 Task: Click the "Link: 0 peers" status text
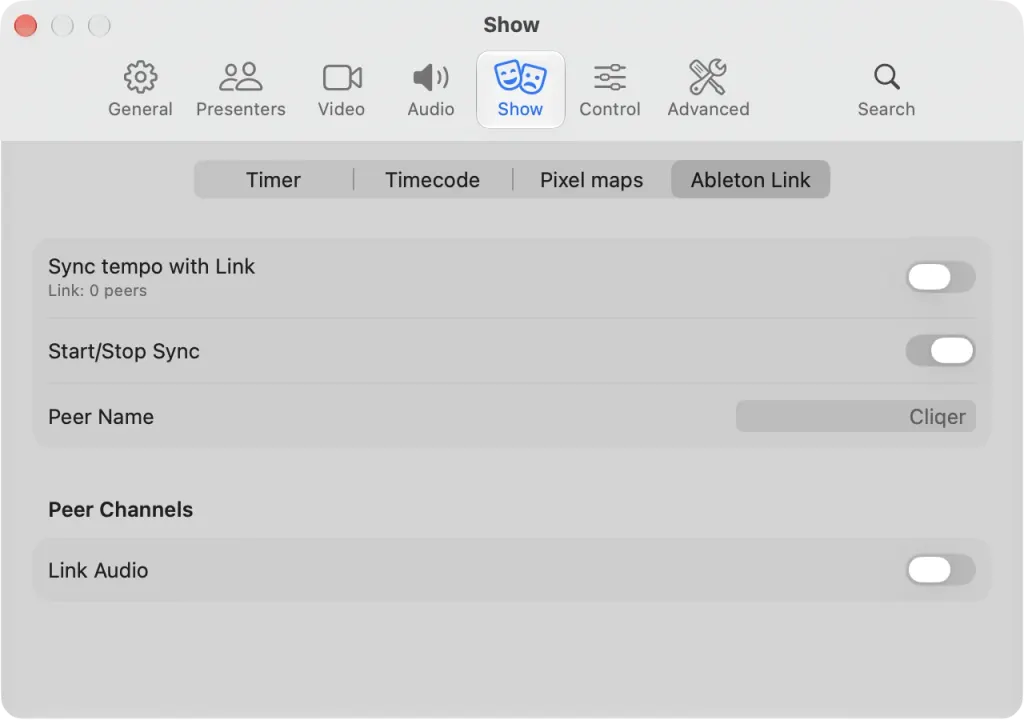click(97, 291)
